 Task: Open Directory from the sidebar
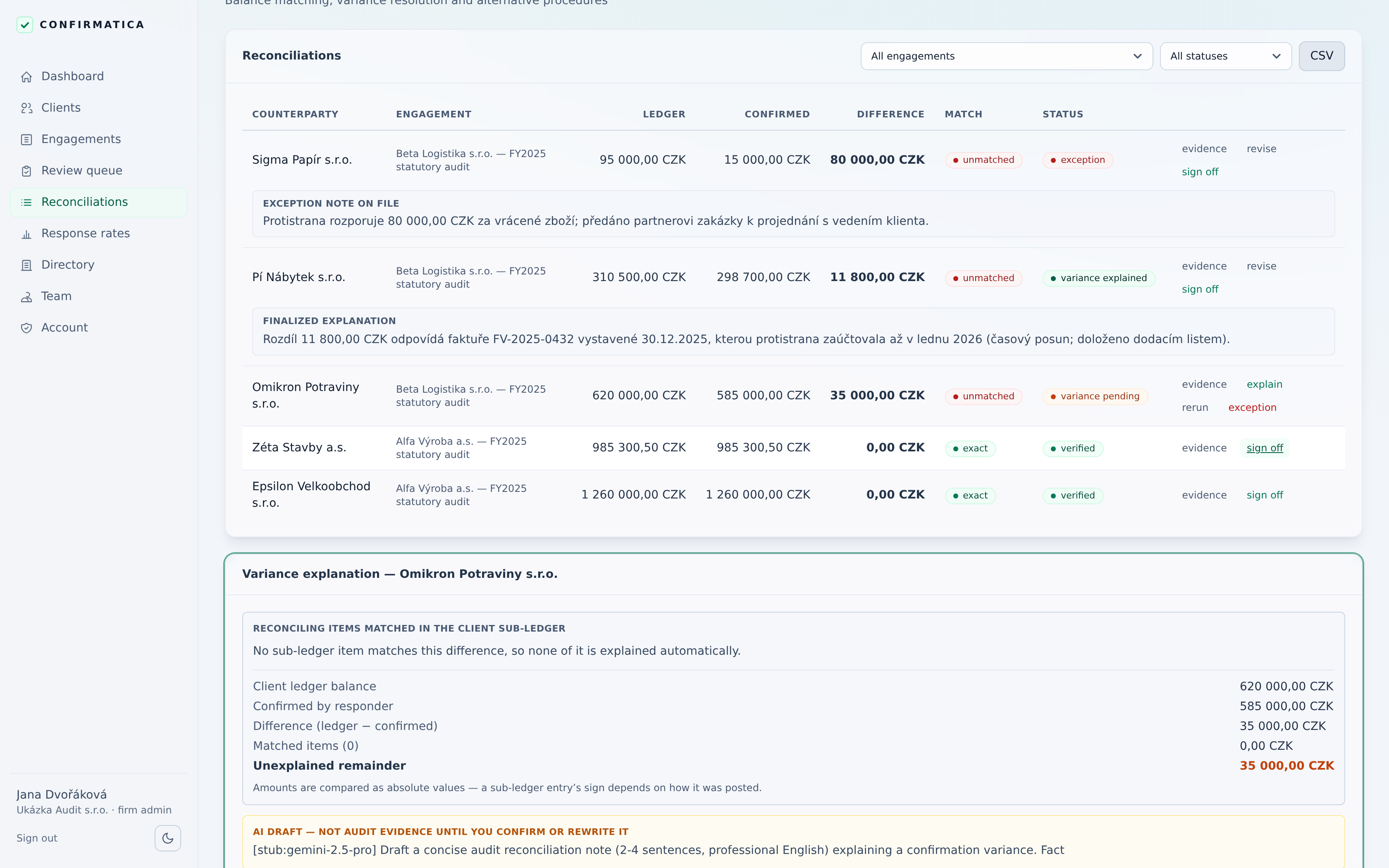click(99, 265)
